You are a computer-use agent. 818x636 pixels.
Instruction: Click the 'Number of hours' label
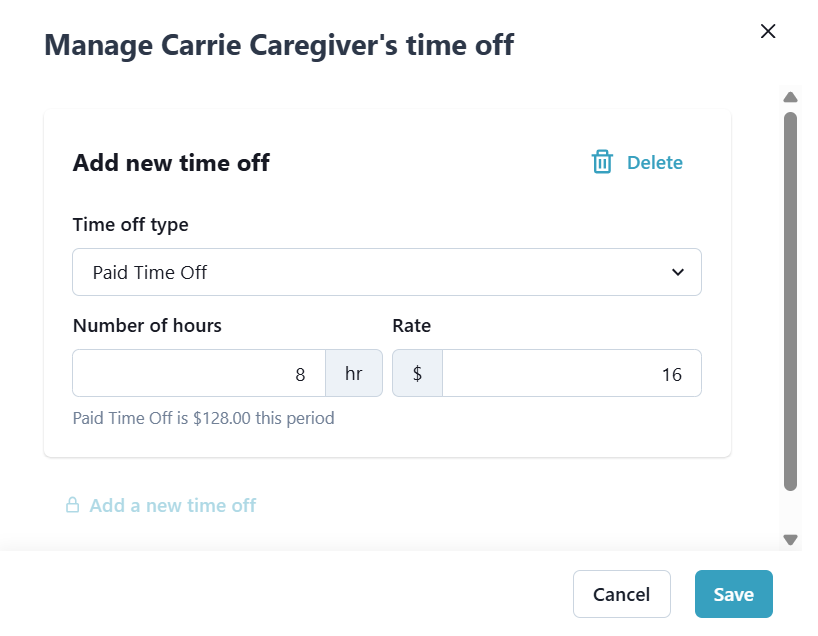coord(147,325)
